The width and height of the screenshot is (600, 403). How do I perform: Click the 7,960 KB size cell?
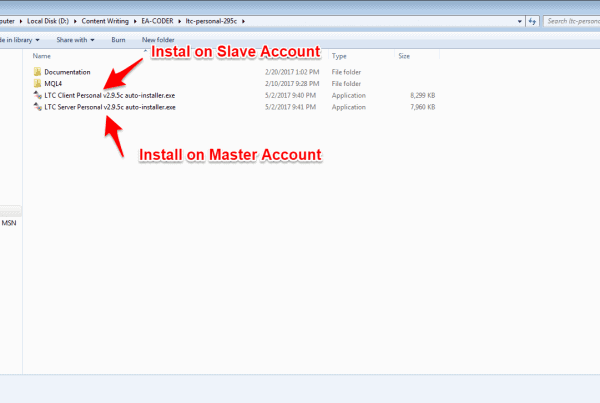pyautogui.click(x=423, y=107)
